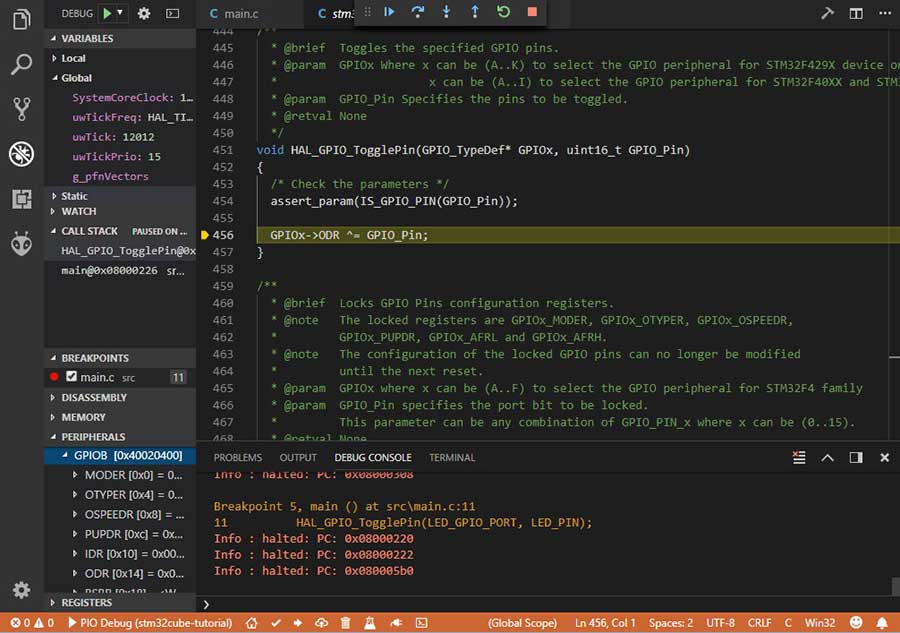Viewport: 900px width, 633px height.
Task: Switch to the TERMINAL tab
Action: (452, 457)
